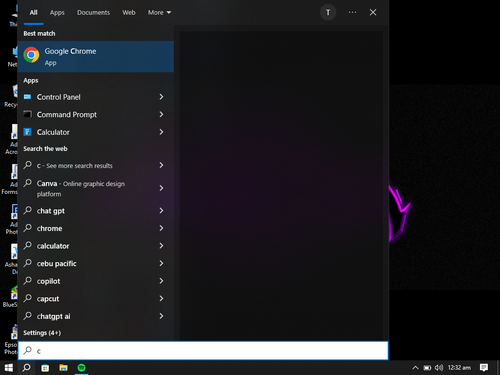Click the Windows Start button
500x375 pixels.
coord(9,368)
